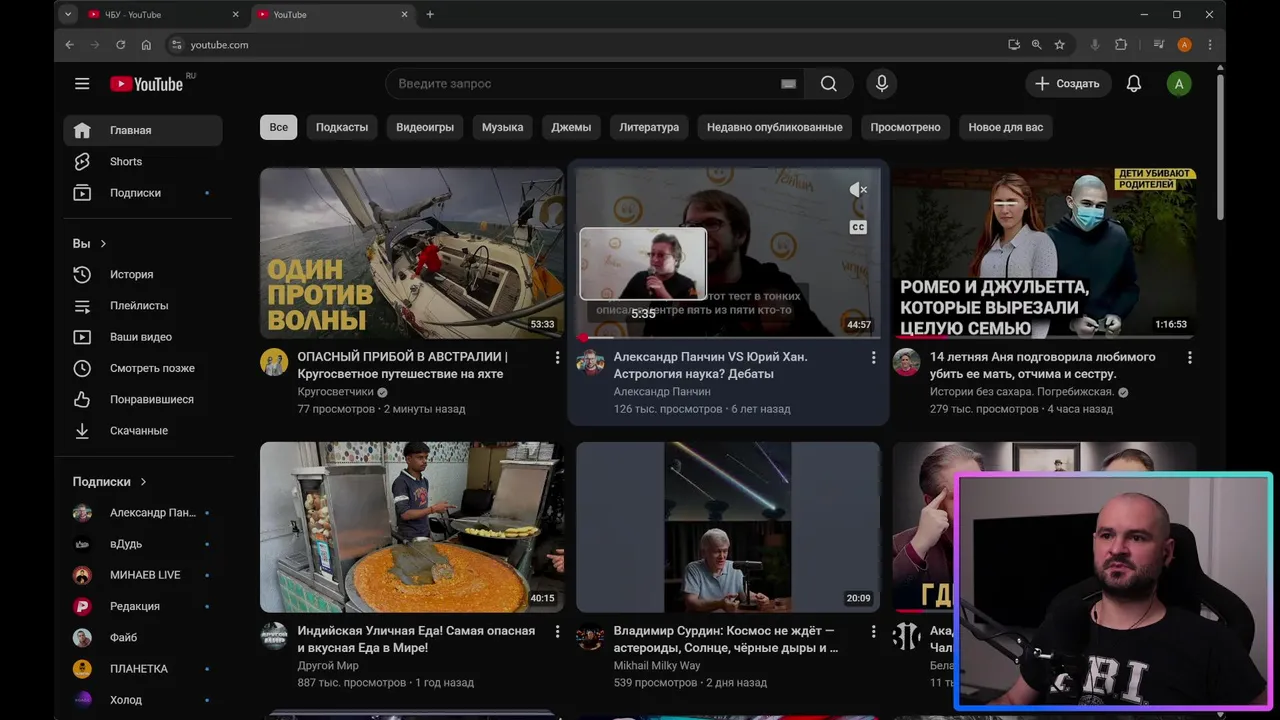The width and height of the screenshot is (1280, 720).
Task: Select the Недавно опубликованные chip
Action: pos(774,127)
